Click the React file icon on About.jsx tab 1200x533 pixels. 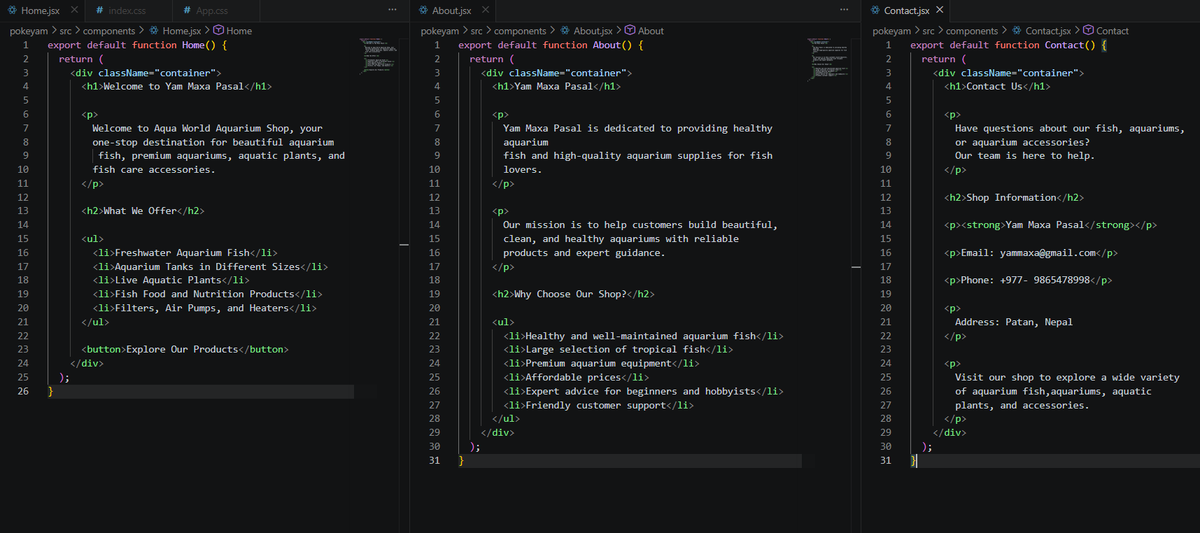click(423, 10)
